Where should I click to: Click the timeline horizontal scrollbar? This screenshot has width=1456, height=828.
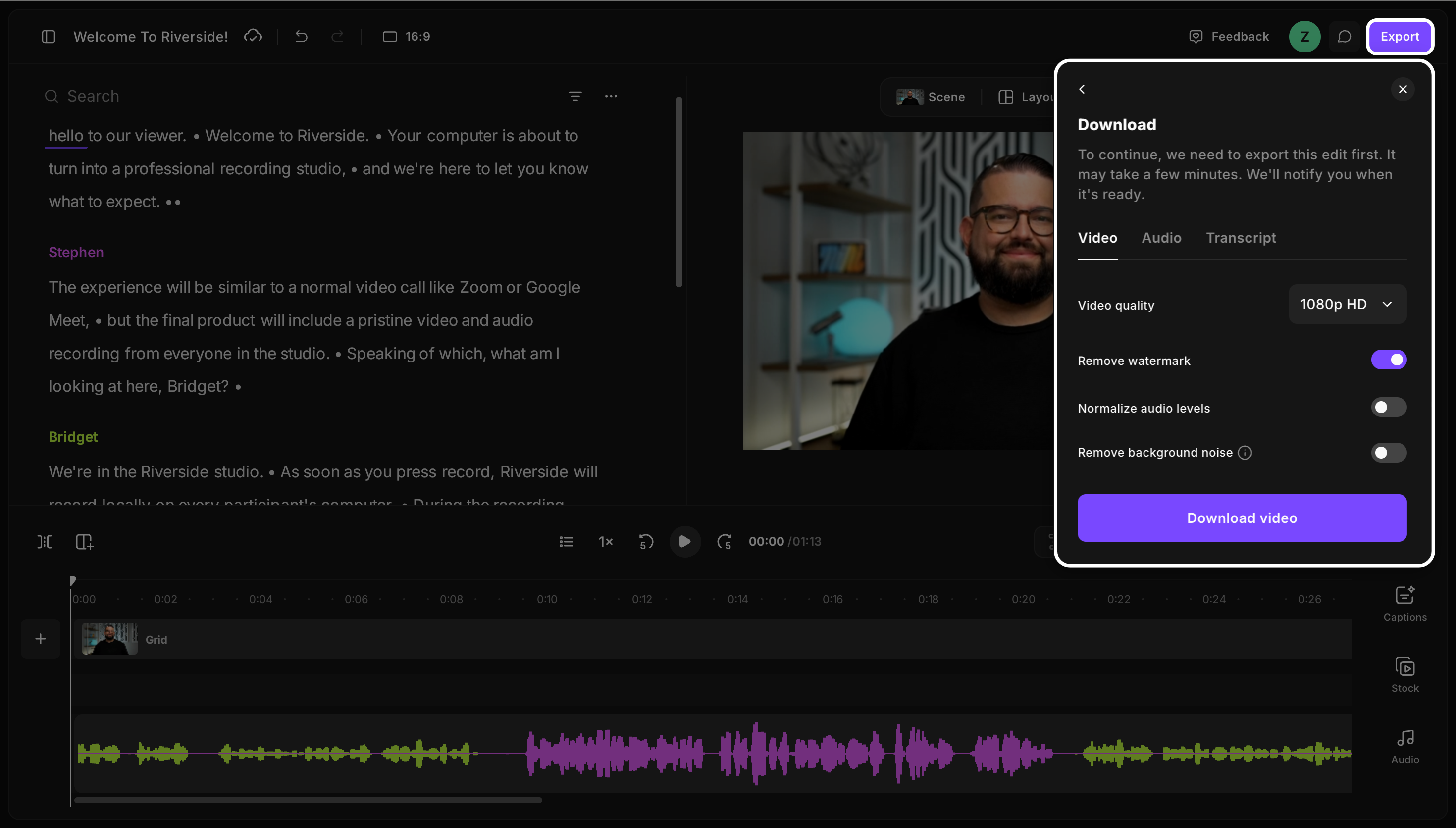(x=308, y=801)
